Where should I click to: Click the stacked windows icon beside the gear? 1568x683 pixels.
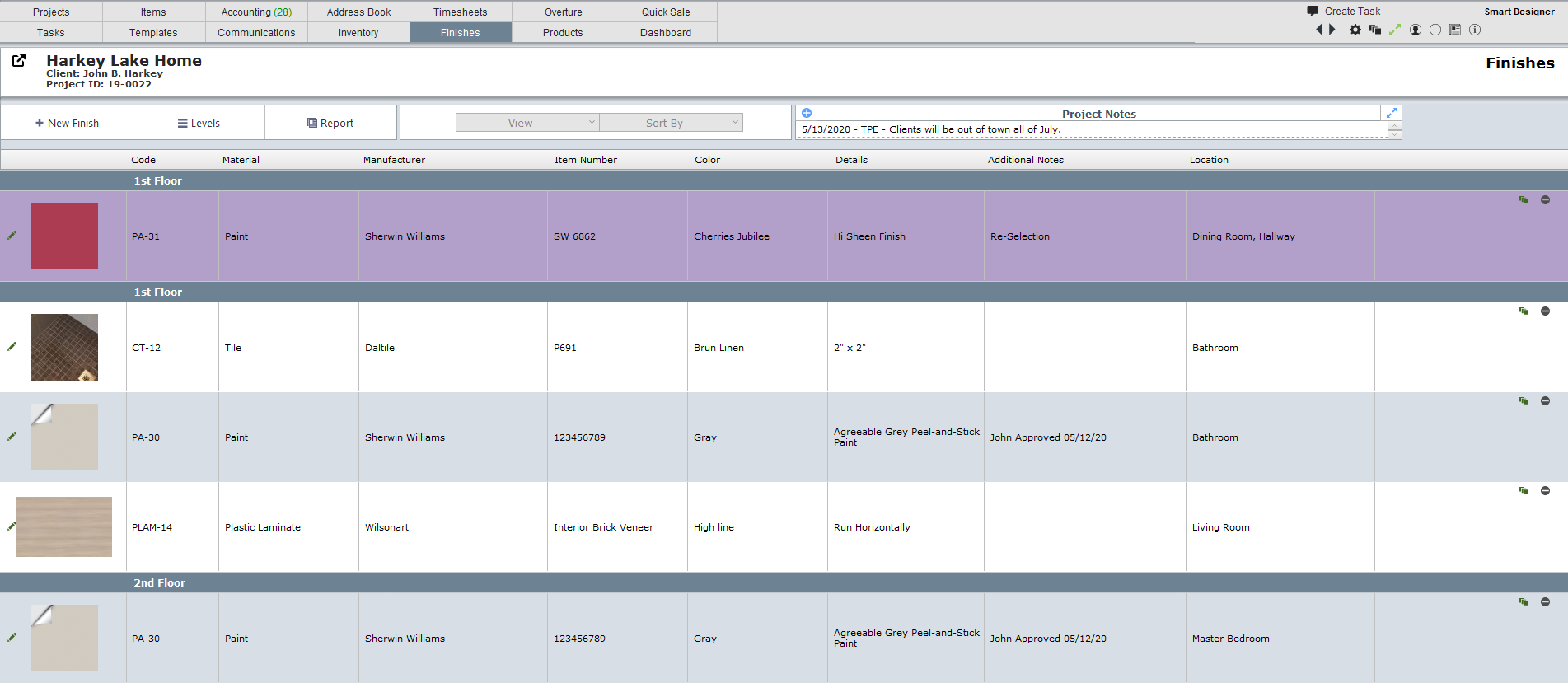pyautogui.click(x=1375, y=30)
